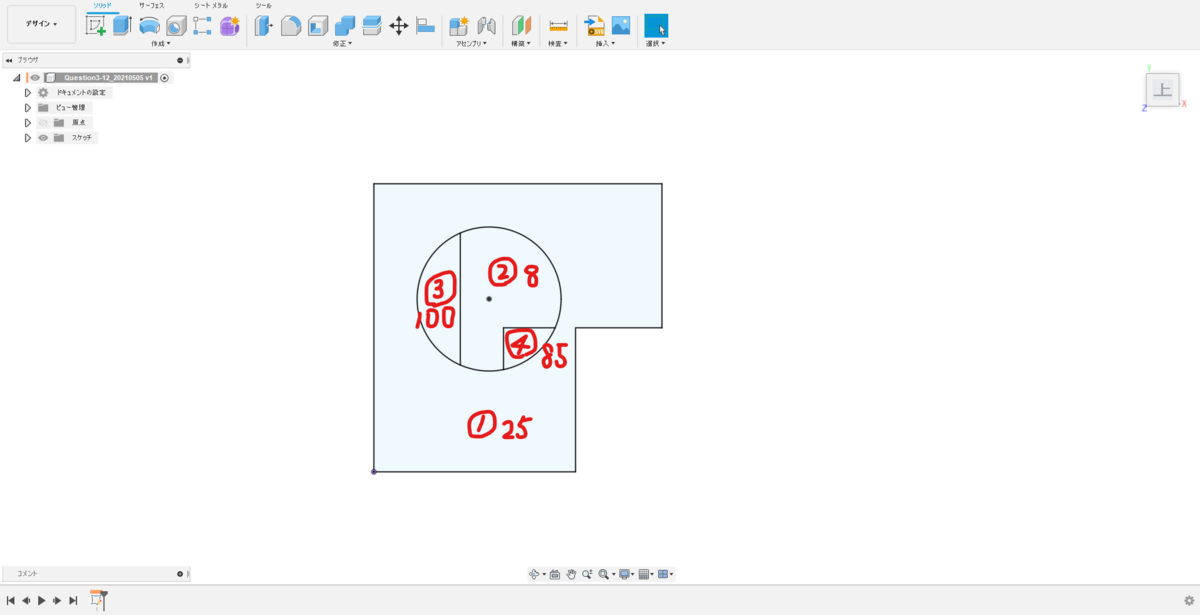
Task: Open Display Settings monitor icon
Action: (x=624, y=574)
